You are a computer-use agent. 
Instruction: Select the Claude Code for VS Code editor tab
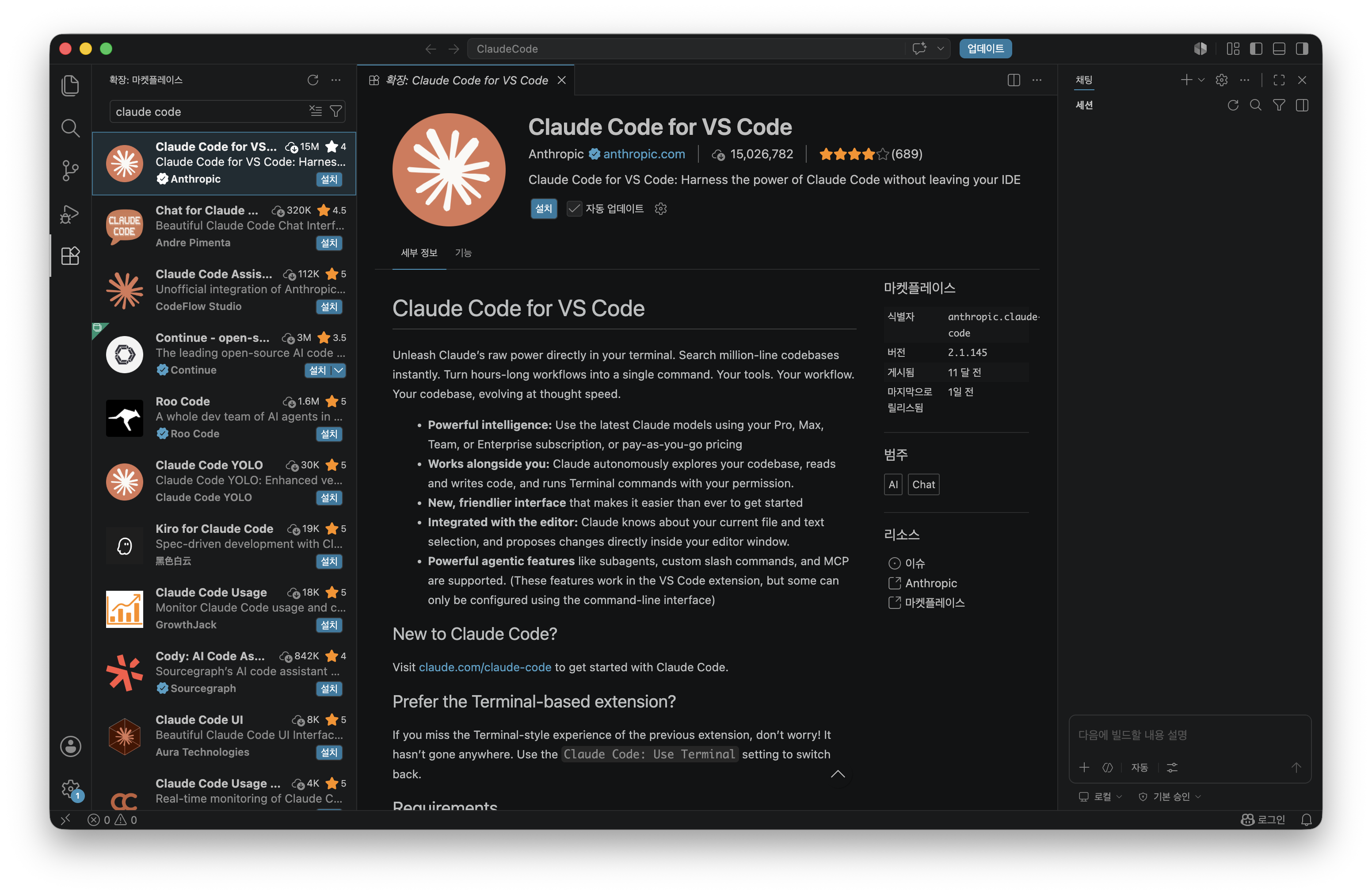click(467, 80)
